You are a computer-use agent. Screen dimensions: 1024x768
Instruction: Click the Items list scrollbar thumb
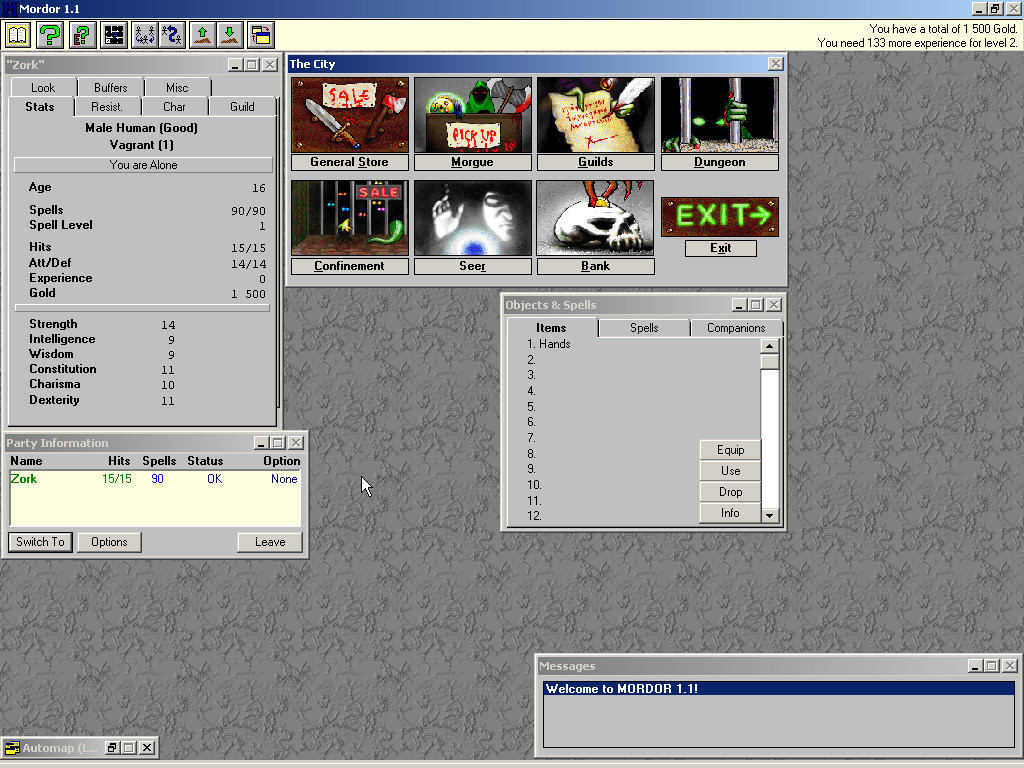(x=770, y=362)
